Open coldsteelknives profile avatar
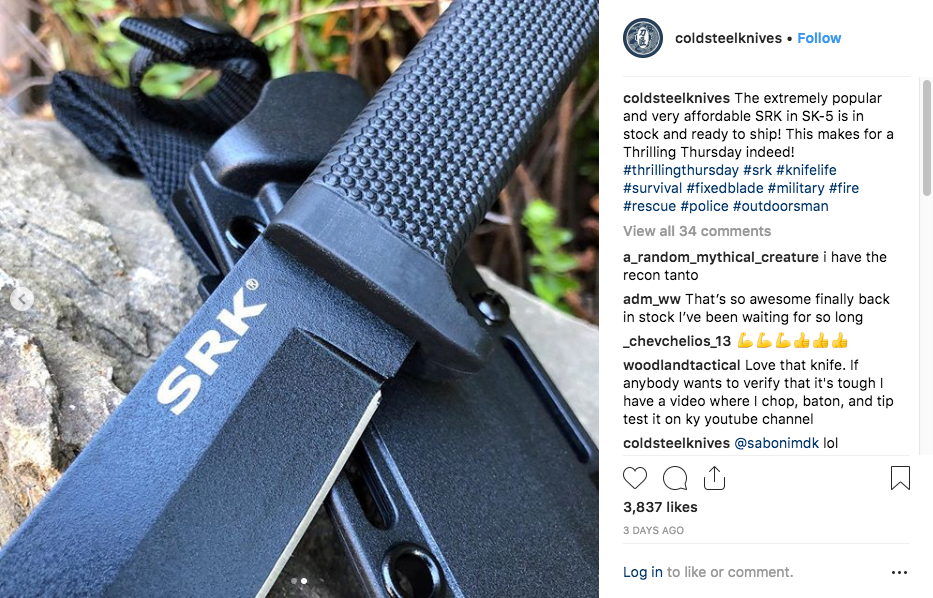933x598 pixels. pos(643,38)
